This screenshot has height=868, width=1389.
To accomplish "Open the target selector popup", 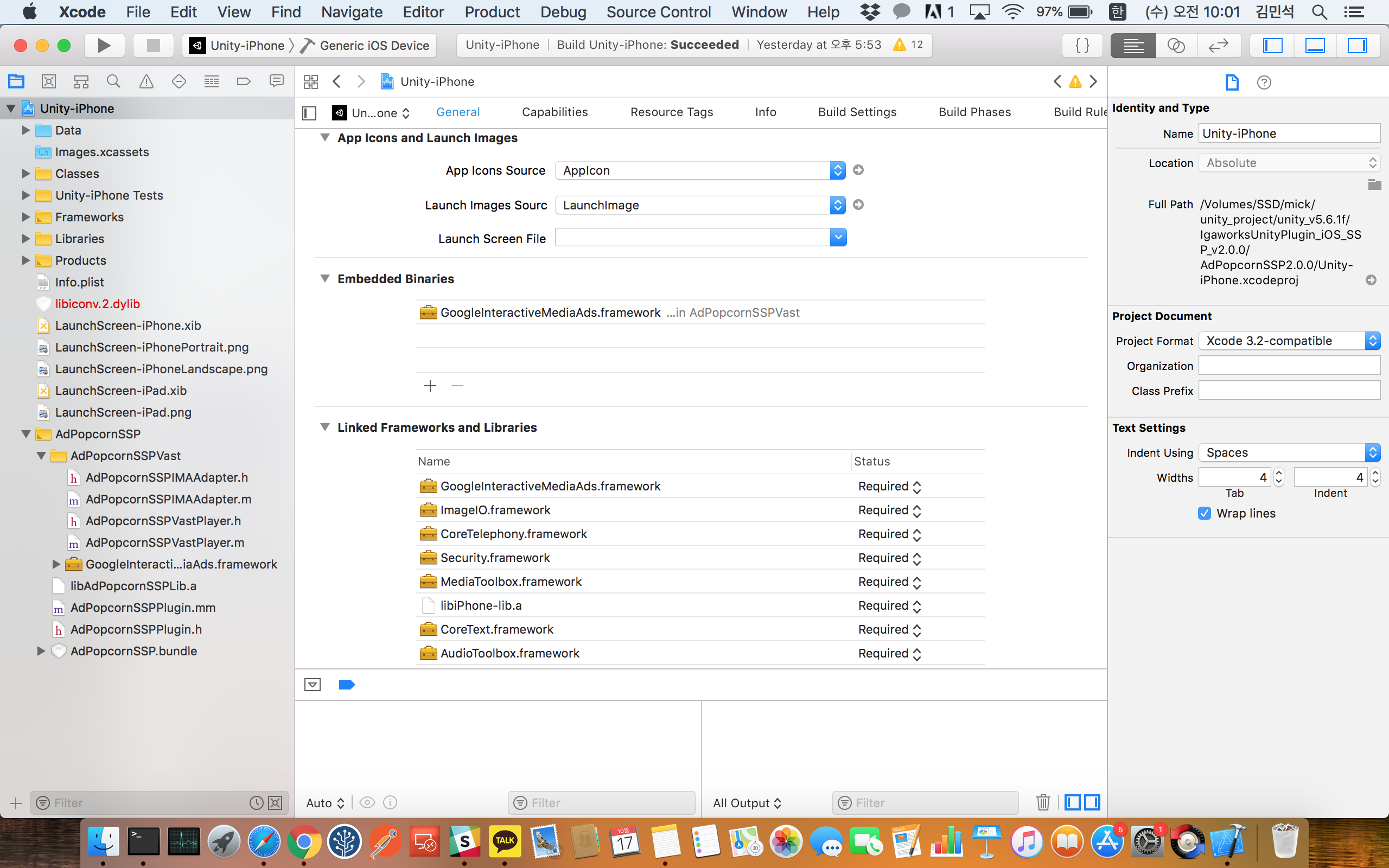I will pos(371,112).
